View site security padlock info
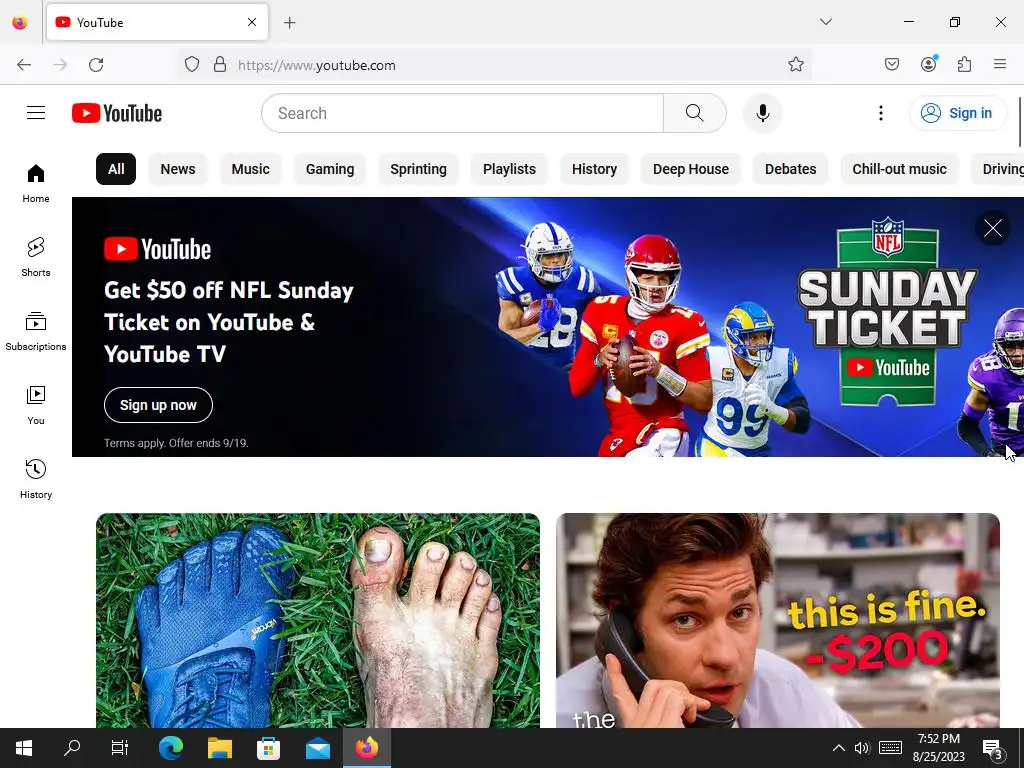 (x=220, y=65)
